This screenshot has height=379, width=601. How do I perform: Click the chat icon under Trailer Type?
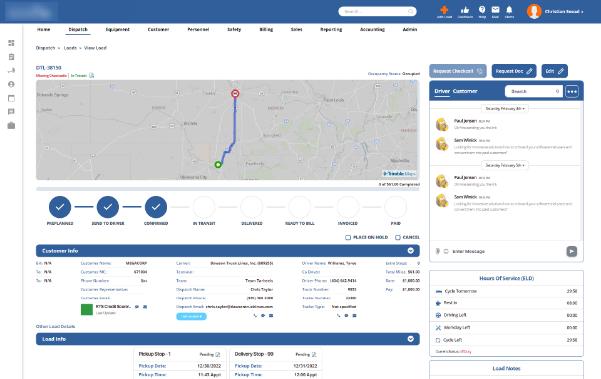tap(346, 316)
